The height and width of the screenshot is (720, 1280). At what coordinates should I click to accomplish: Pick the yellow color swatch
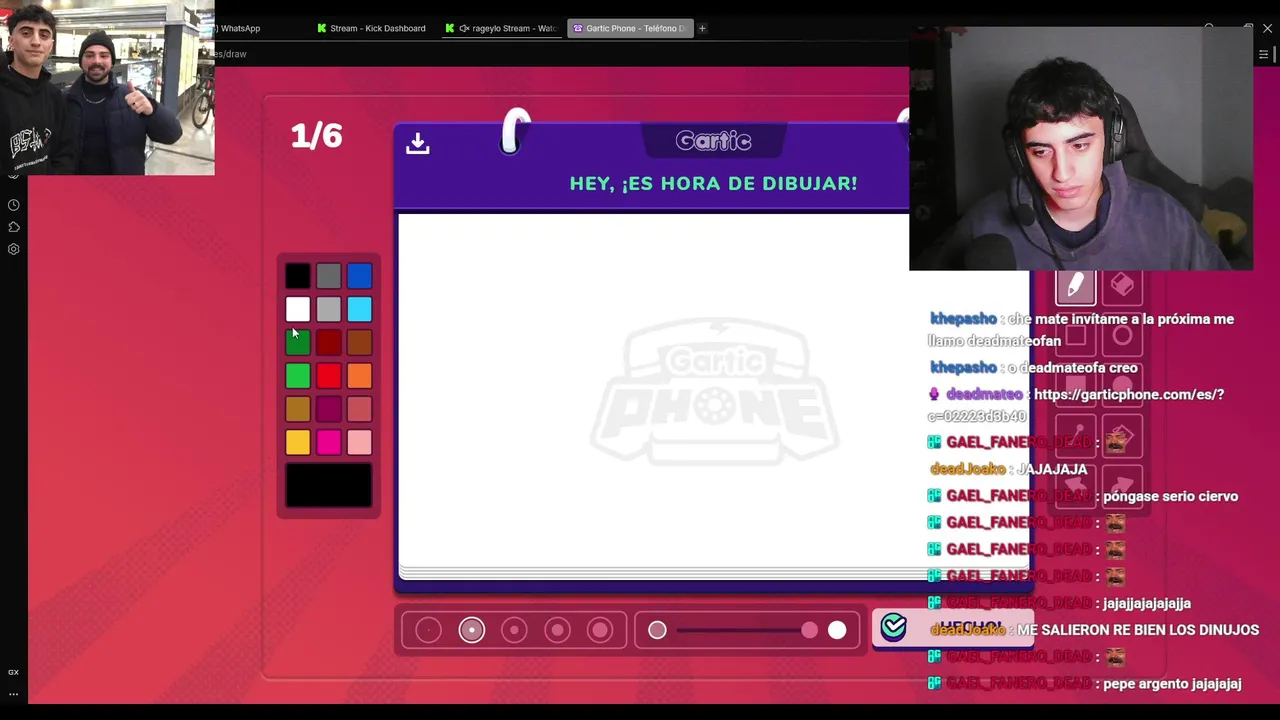pyautogui.click(x=298, y=442)
